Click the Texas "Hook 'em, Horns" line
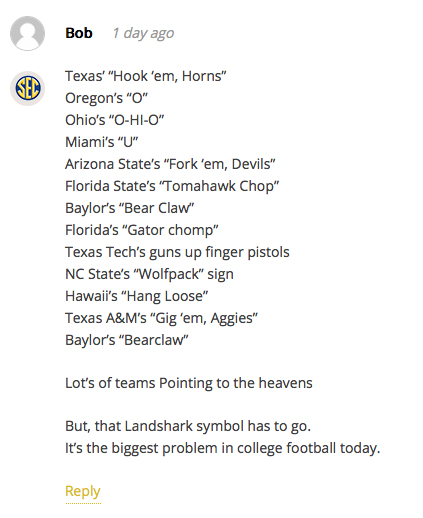This screenshot has width=423, height=518. pyautogui.click(x=146, y=76)
